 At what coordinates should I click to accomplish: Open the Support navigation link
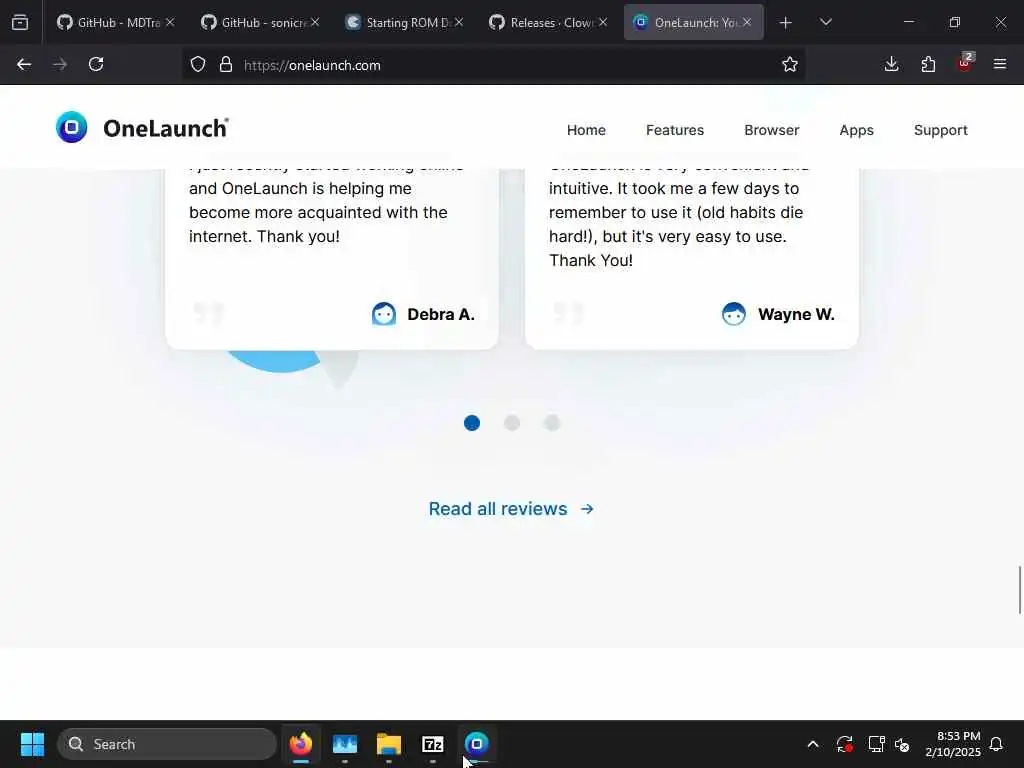point(940,130)
